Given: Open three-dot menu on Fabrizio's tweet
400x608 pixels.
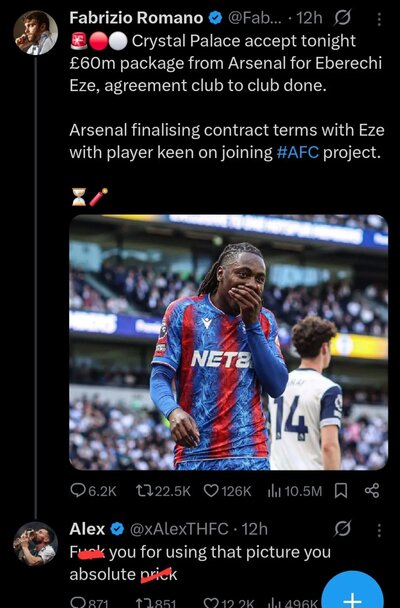Looking at the screenshot, I should point(379,19).
